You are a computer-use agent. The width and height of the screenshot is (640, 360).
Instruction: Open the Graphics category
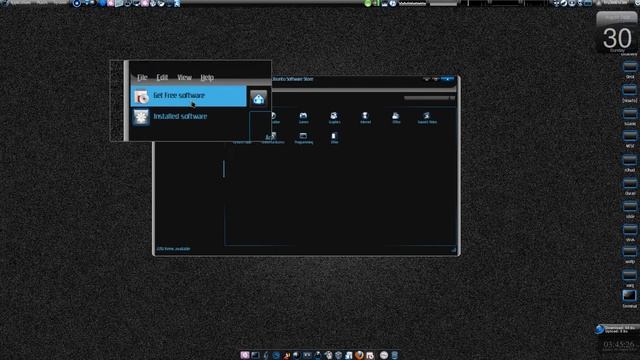pos(334,118)
